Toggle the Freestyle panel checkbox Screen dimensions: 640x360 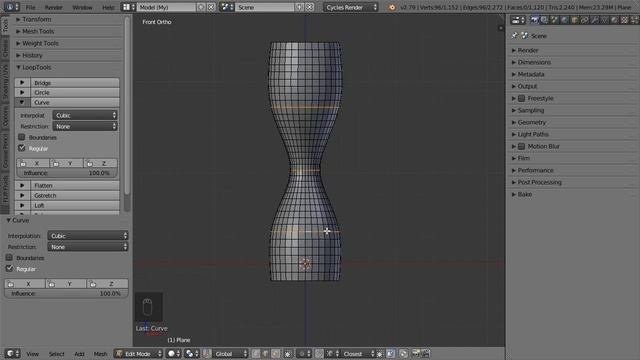tap(521, 98)
